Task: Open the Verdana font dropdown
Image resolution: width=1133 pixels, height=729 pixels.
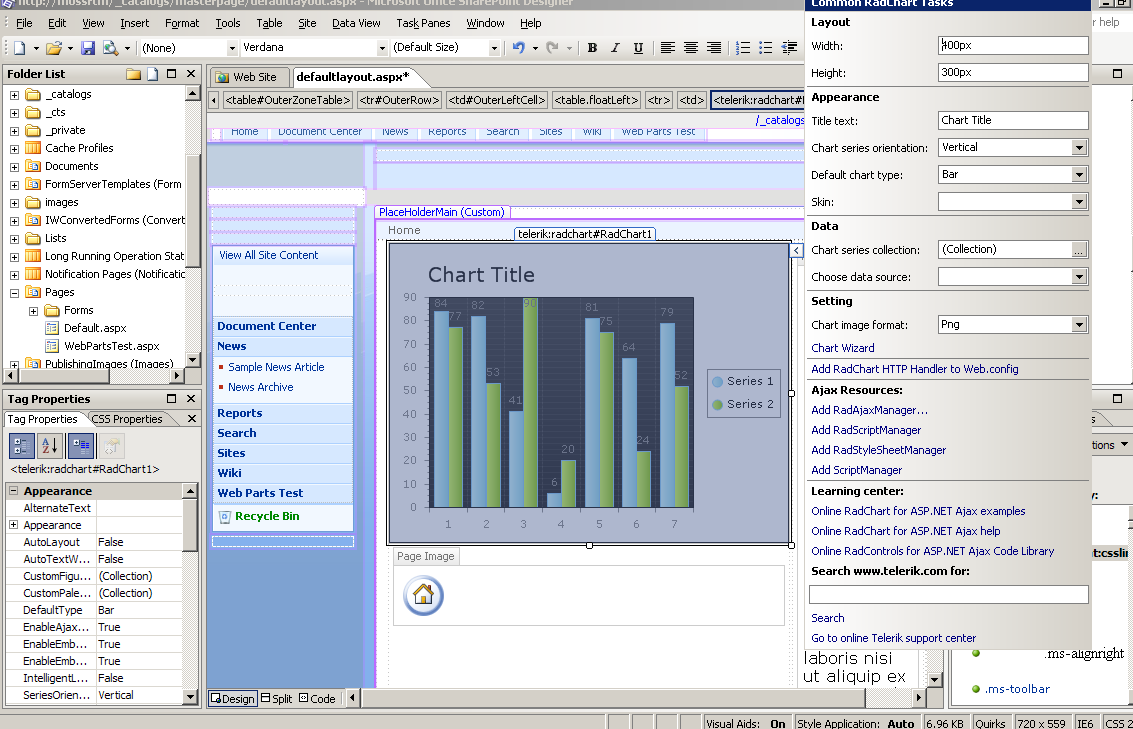Action: [382, 48]
